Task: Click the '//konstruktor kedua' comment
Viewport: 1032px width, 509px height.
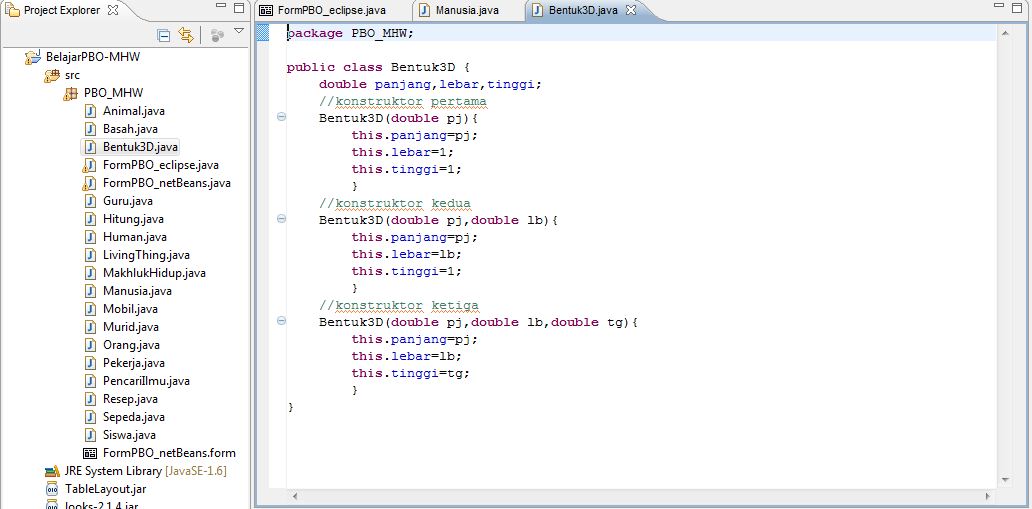Action: click(x=395, y=203)
